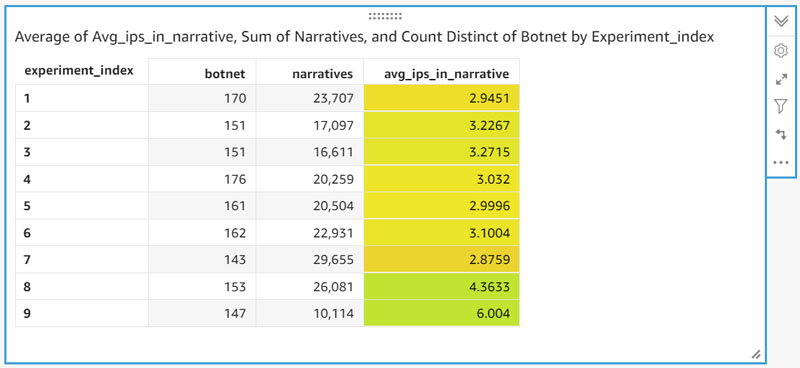
Task: Open the filter funnel icon
Action: 781,106
